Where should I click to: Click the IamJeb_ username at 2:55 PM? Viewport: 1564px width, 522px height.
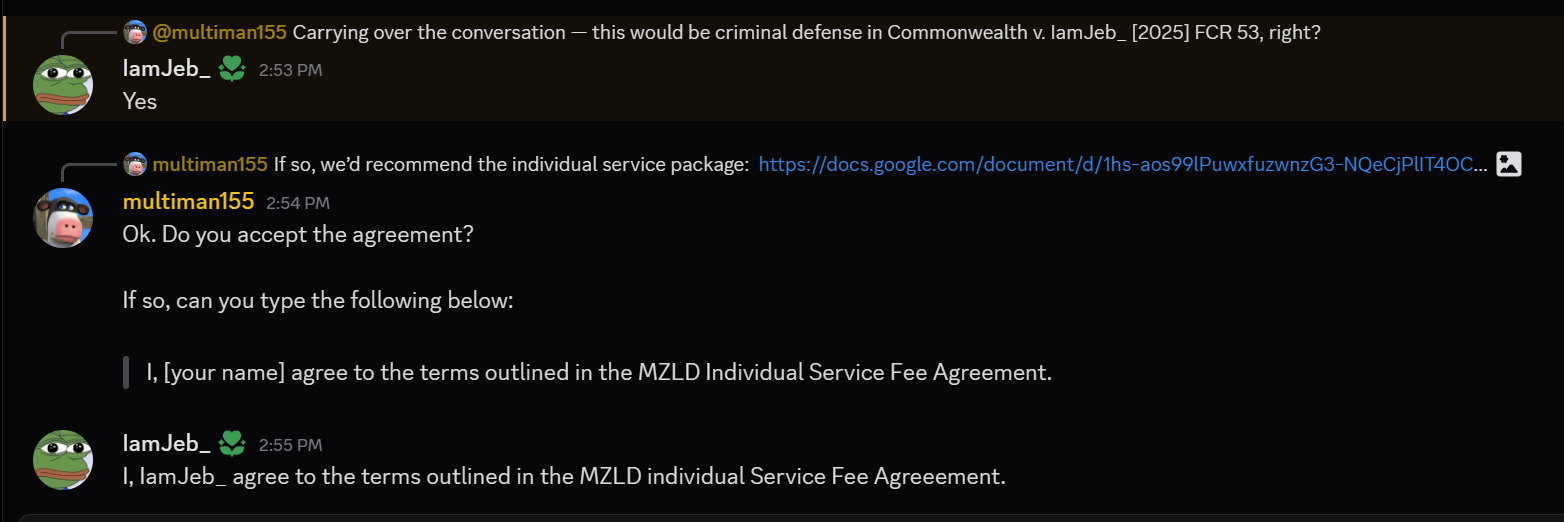(x=166, y=443)
